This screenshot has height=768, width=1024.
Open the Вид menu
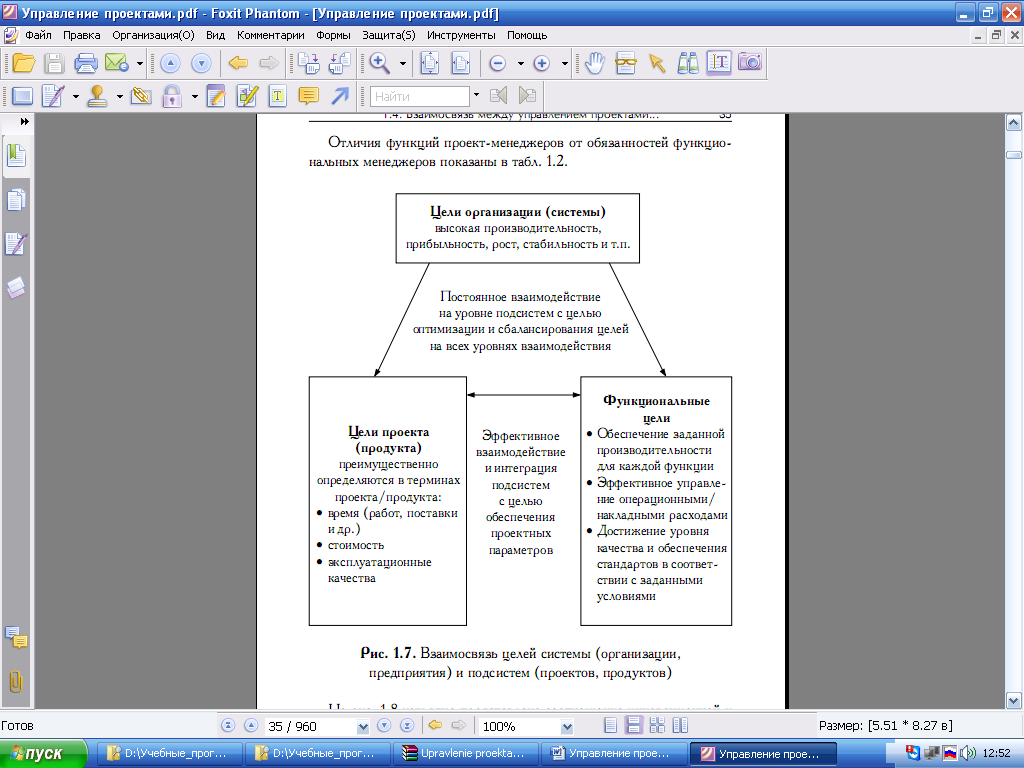pos(216,35)
